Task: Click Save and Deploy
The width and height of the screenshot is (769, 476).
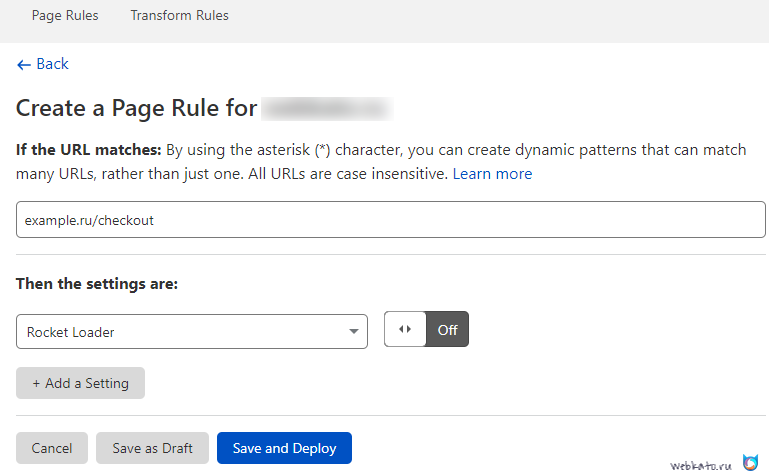Action: pyautogui.click(x=284, y=449)
